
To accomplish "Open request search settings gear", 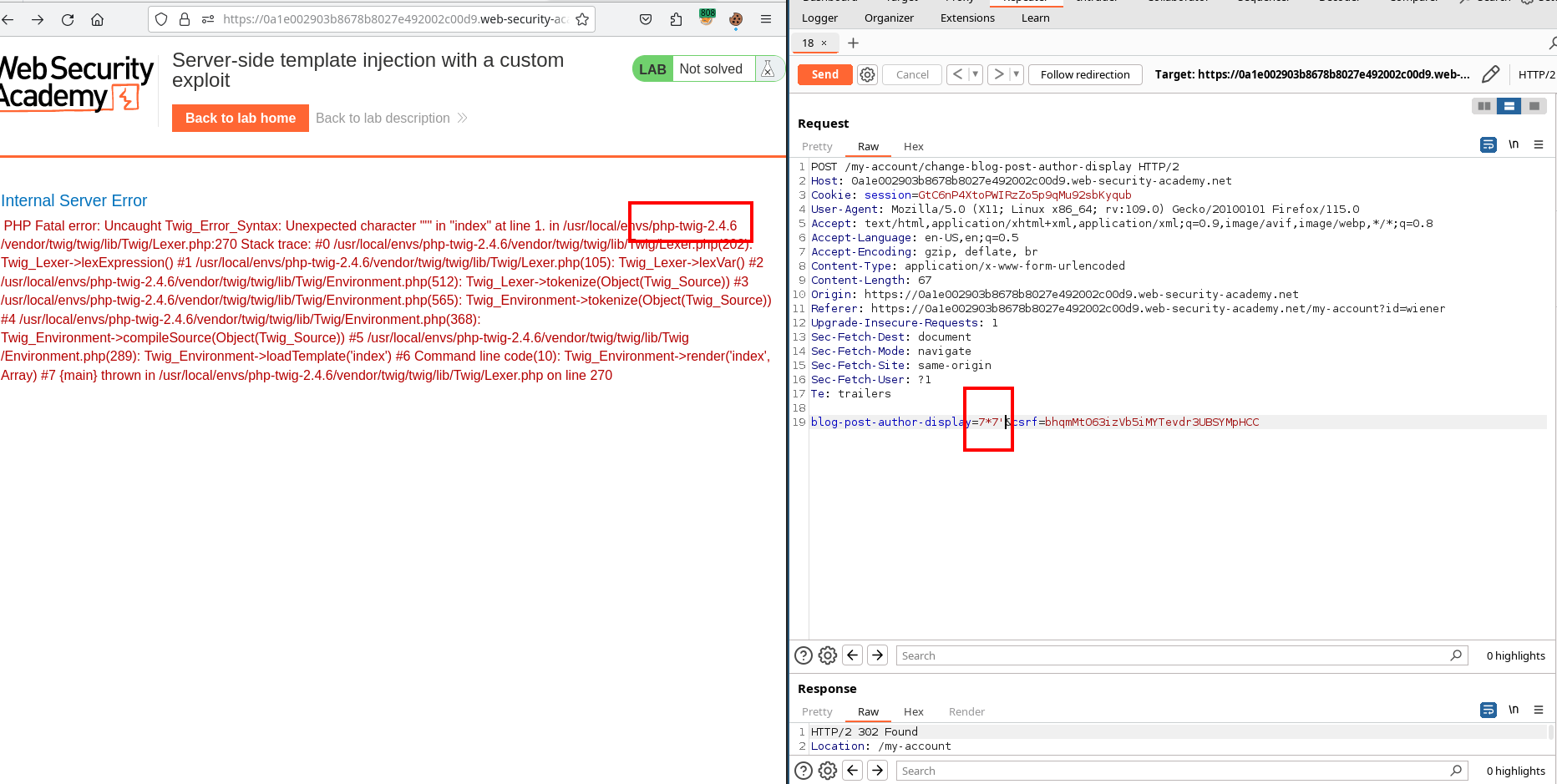I will tap(828, 655).
